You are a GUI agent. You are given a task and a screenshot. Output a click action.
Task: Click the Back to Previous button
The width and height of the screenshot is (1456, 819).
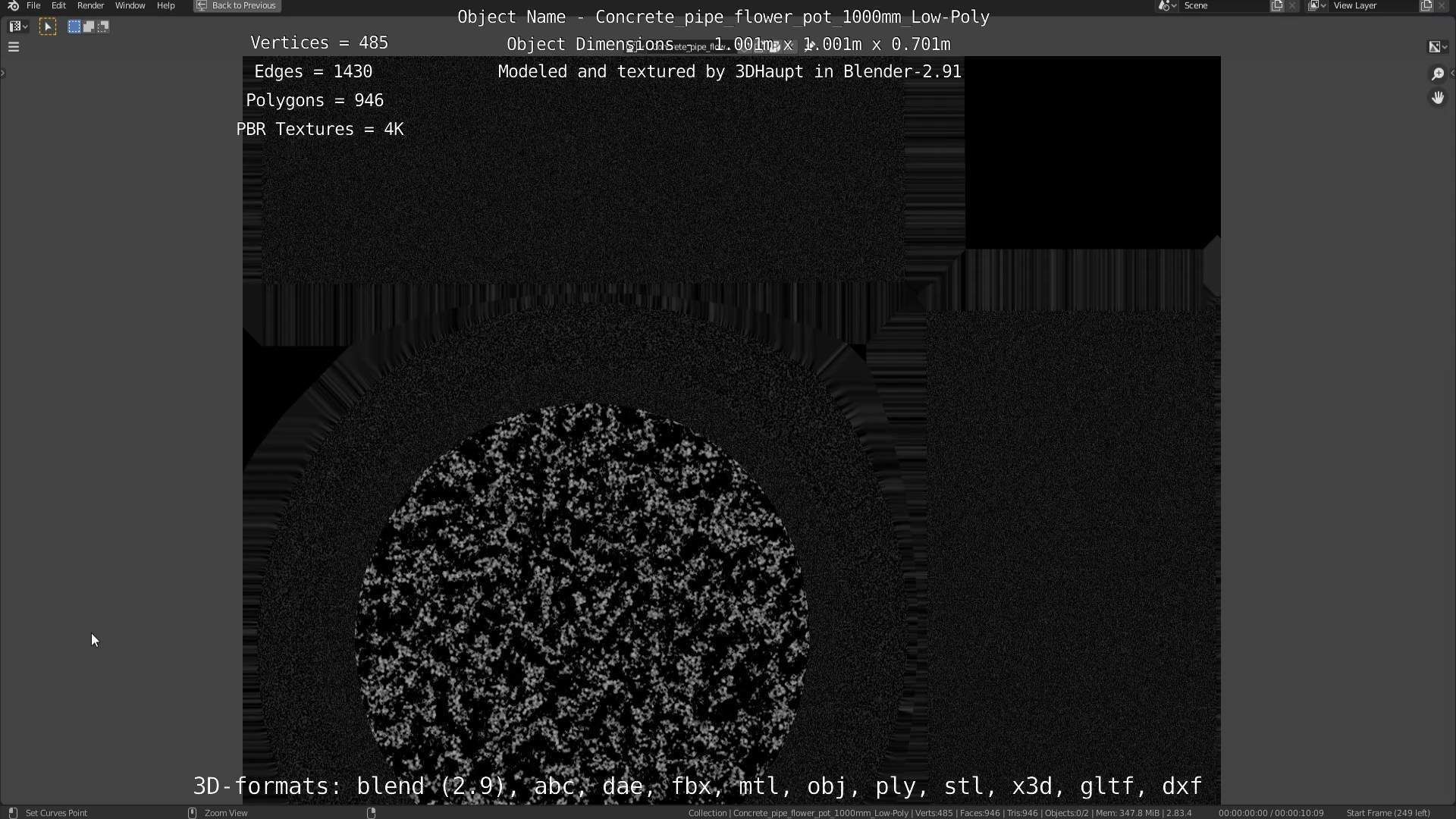[237, 5]
